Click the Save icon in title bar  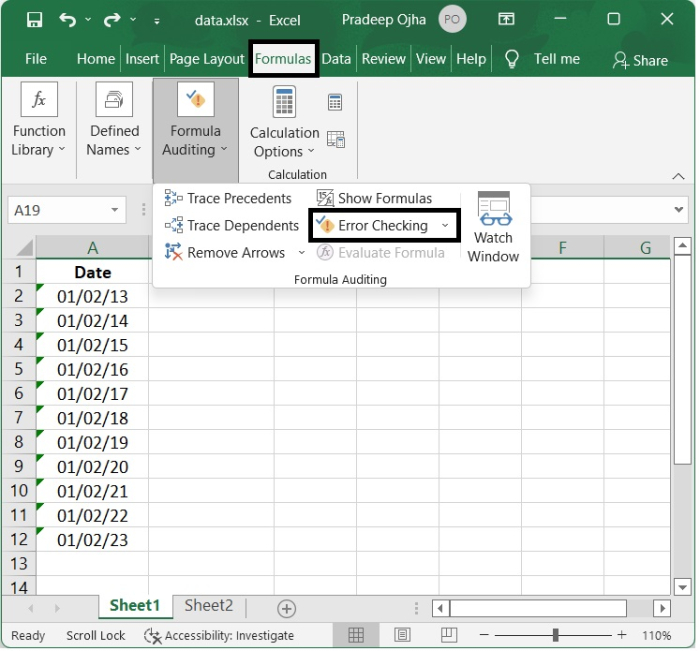click(x=34, y=20)
